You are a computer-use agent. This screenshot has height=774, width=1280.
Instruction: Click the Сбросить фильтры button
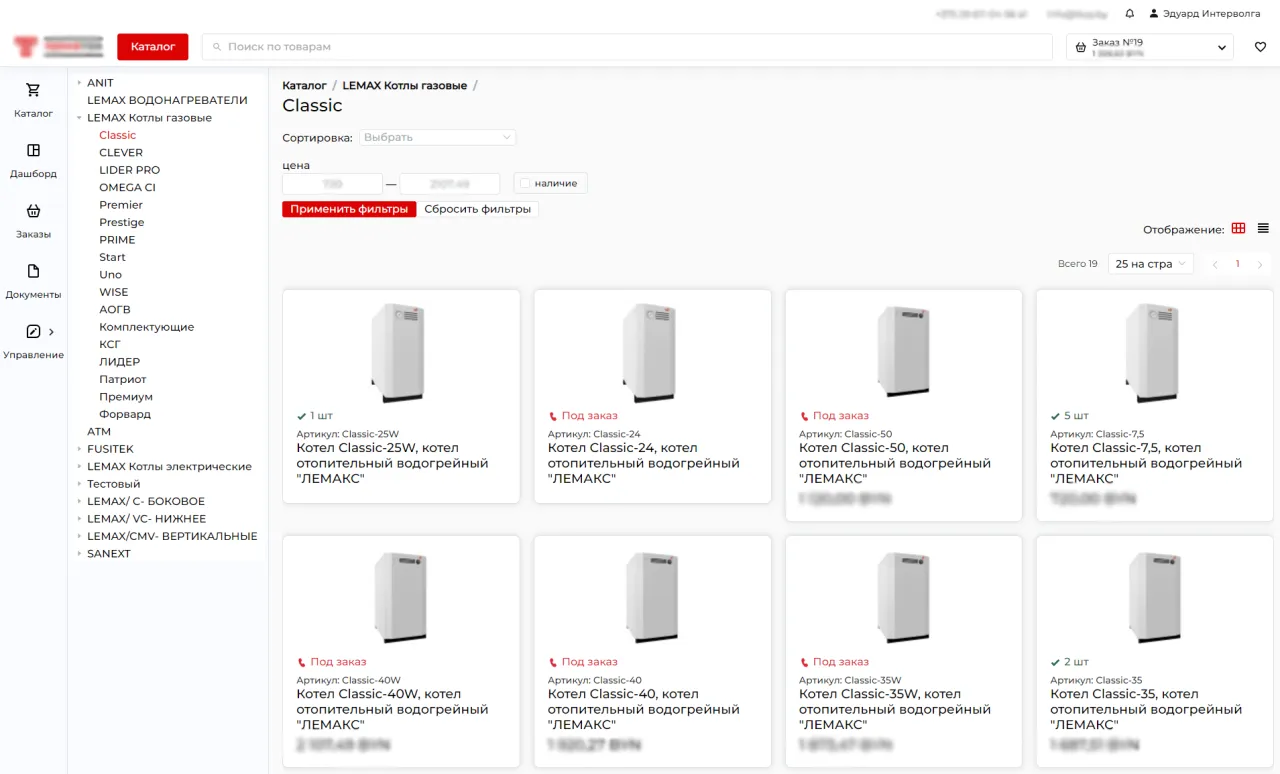(477, 209)
